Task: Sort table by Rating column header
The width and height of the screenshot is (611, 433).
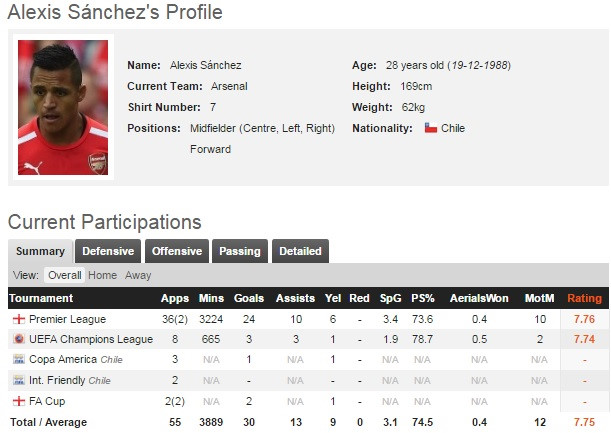Action: click(584, 298)
